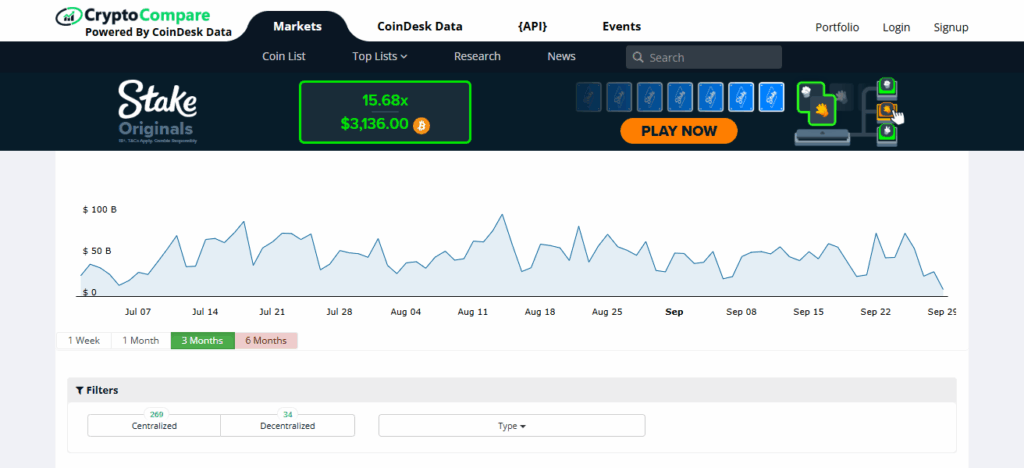The height and width of the screenshot is (468, 1024).
Task: Click the Aug 11 peak on volume chart
Action: [x=500, y=216]
